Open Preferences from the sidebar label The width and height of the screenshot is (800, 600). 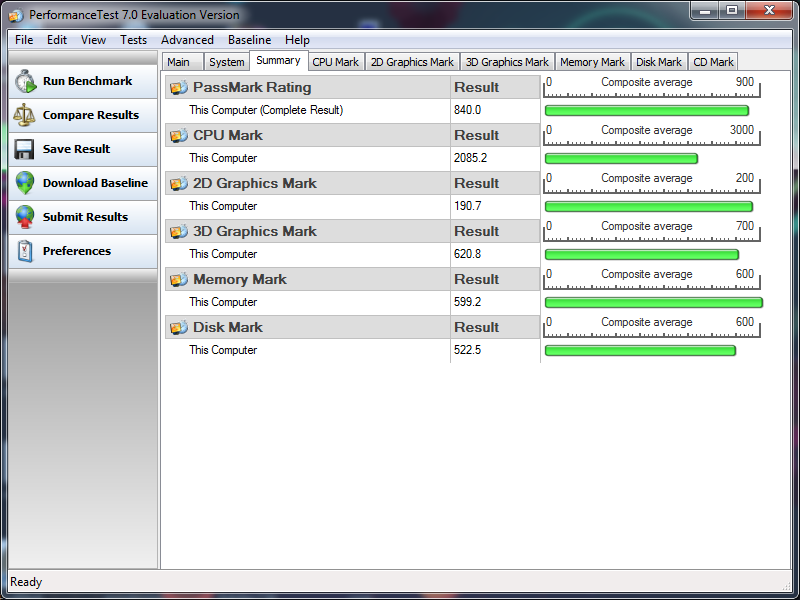pos(77,251)
